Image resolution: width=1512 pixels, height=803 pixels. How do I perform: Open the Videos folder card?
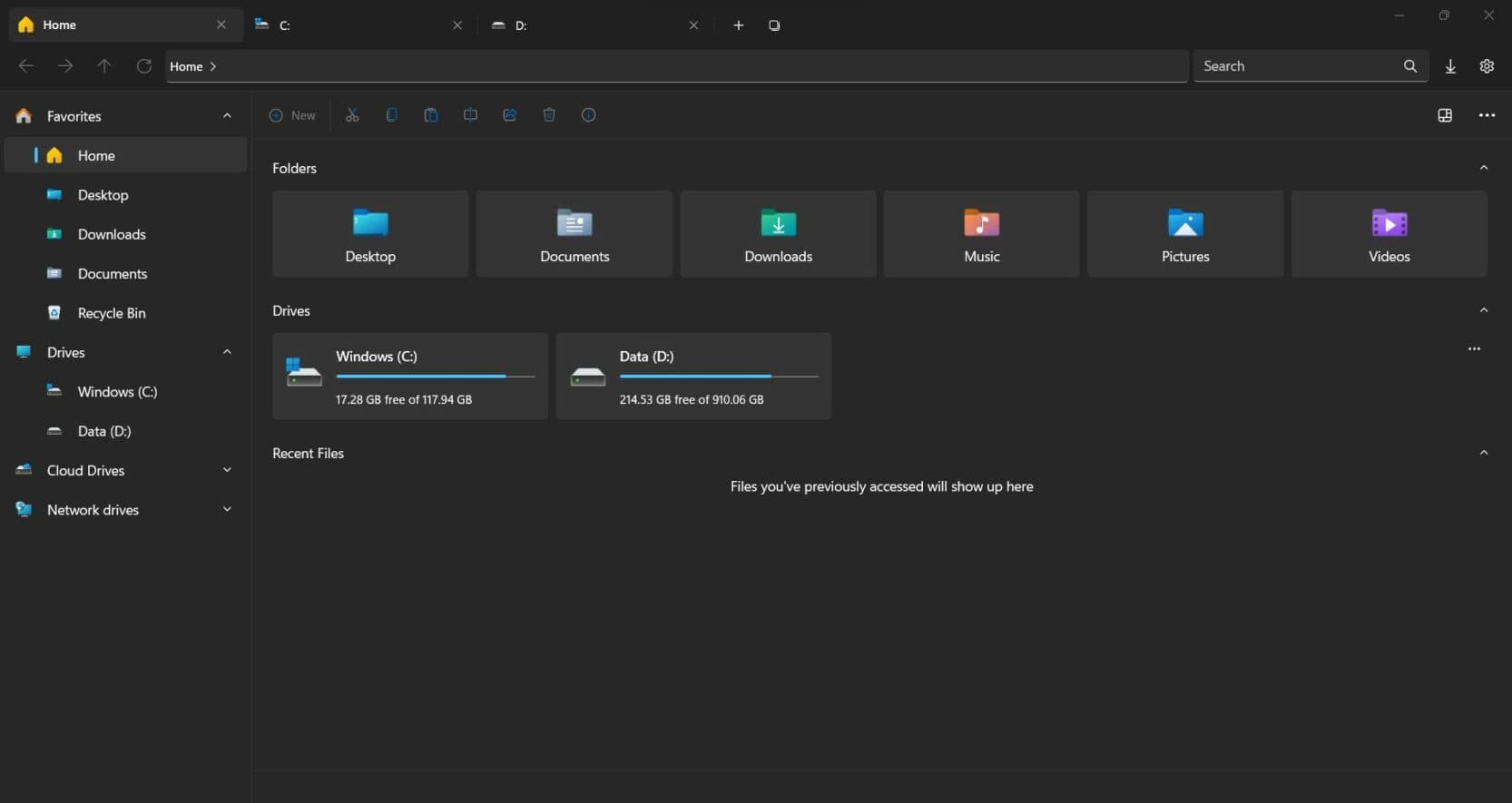(x=1389, y=234)
